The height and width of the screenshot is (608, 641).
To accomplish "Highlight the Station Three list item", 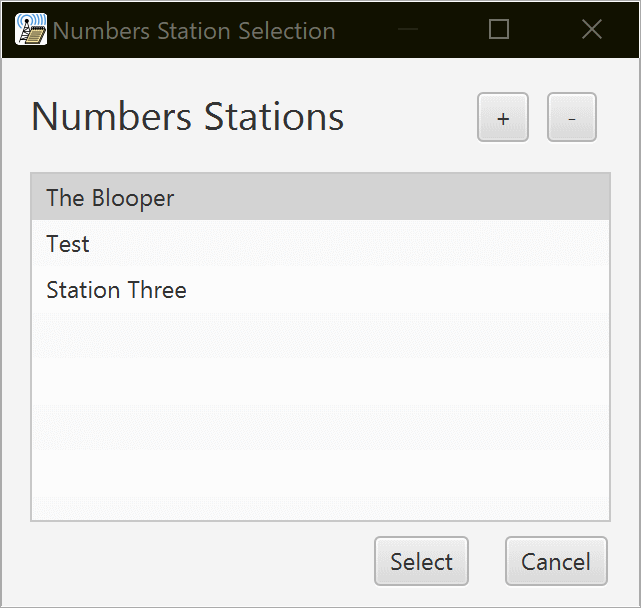I will tap(116, 290).
